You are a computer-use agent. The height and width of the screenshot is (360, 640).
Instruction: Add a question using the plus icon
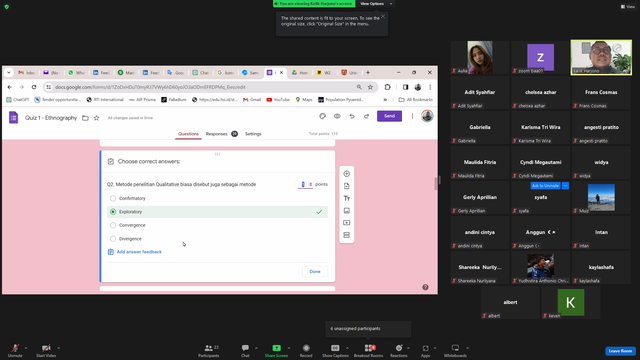click(x=347, y=174)
